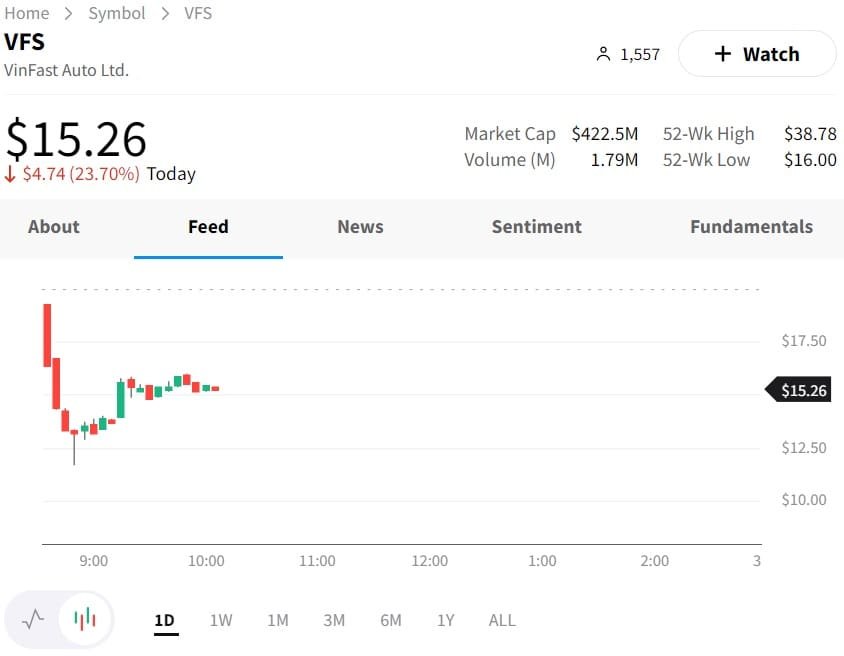The width and height of the screenshot is (844, 656).
Task: Go to Home breadcrumb link
Action: [x=27, y=13]
